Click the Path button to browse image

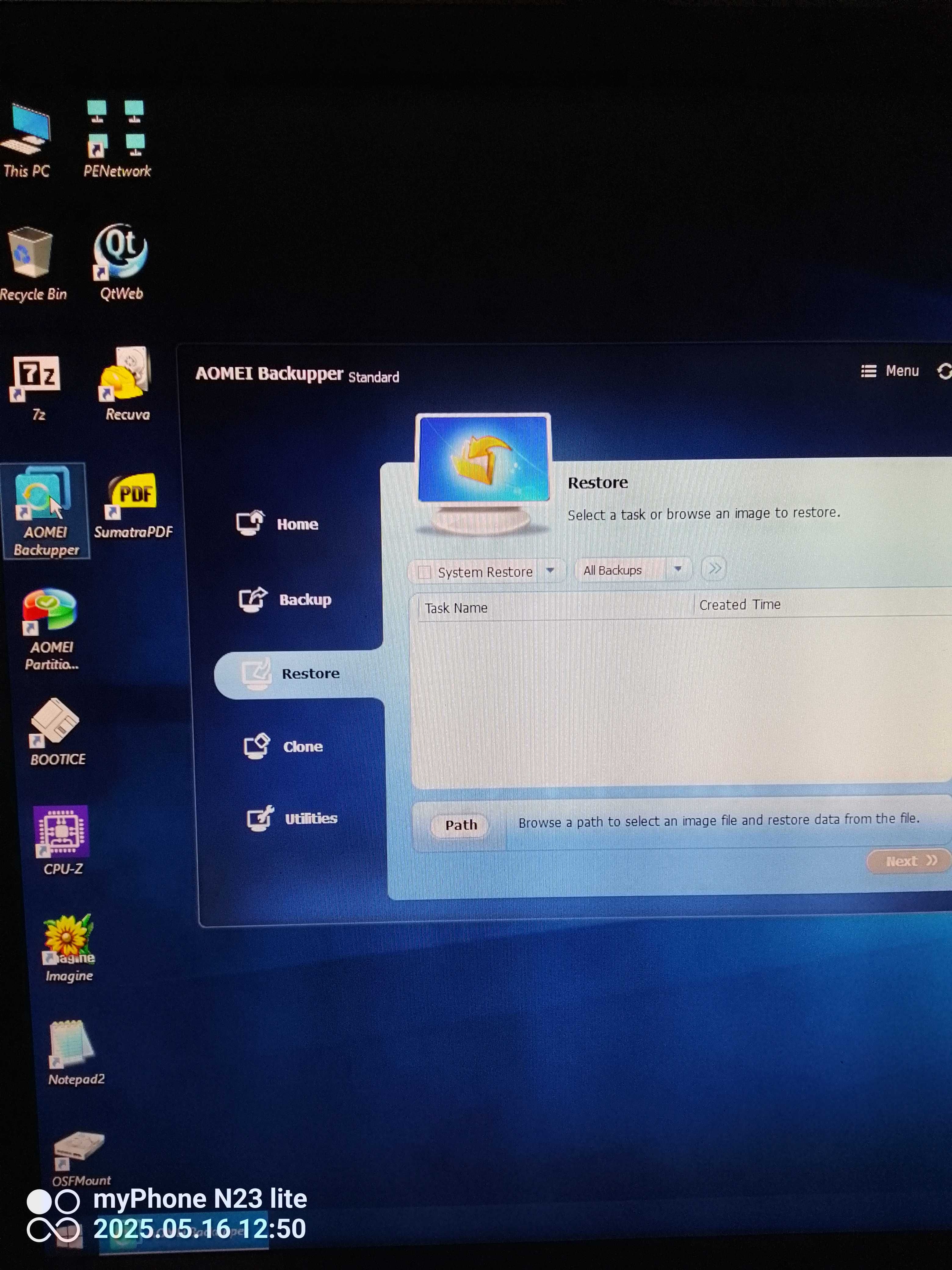coord(460,825)
